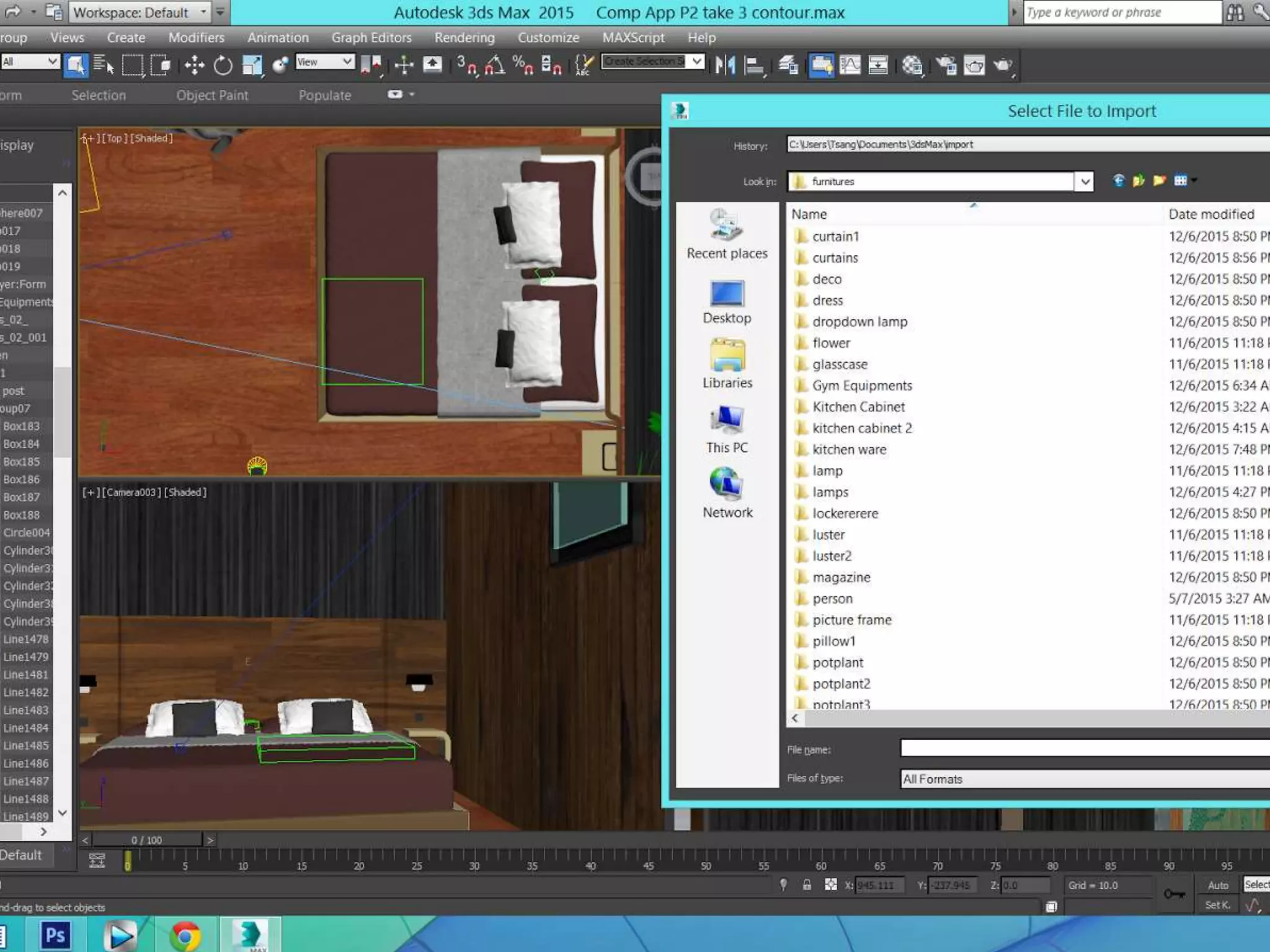This screenshot has width=1270, height=952.
Task: Activate the Select and Rotate tool
Action: tap(223, 65)
